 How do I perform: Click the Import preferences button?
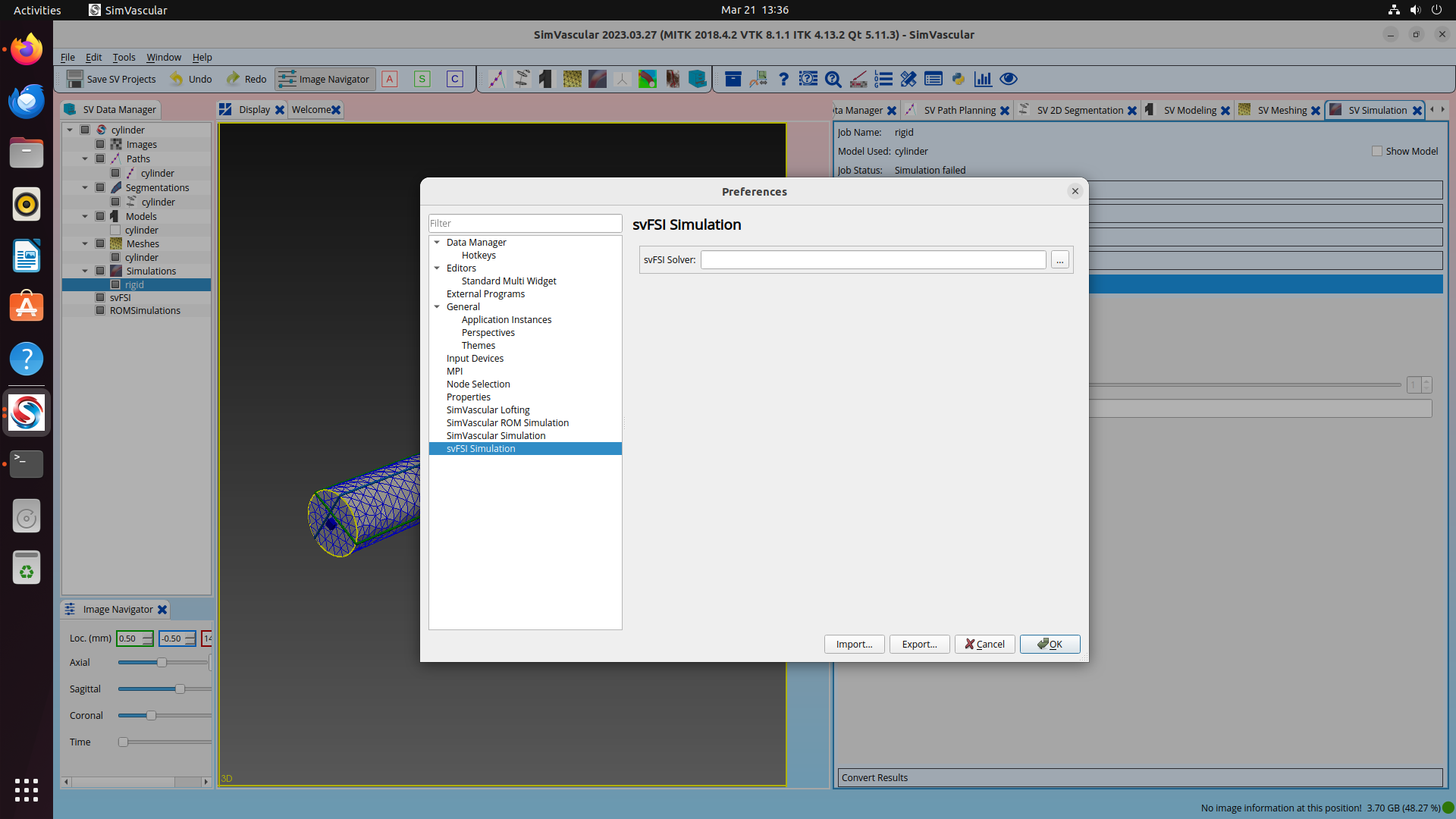pos(854,644)
